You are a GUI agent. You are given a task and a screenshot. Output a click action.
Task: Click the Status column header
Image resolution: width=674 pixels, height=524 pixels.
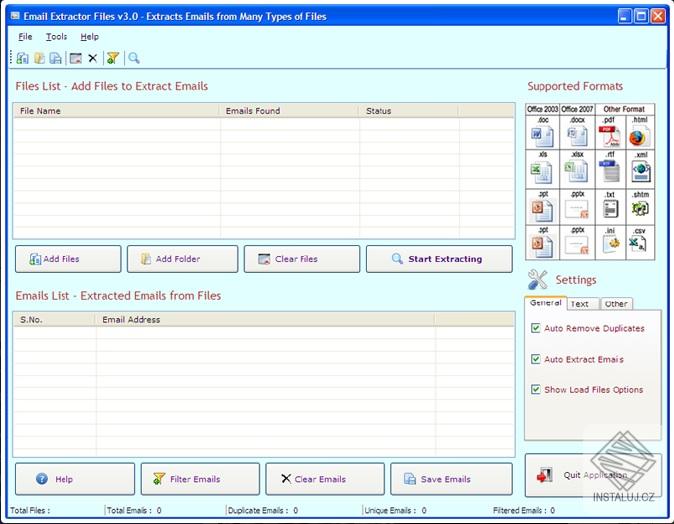pos(409,111)
